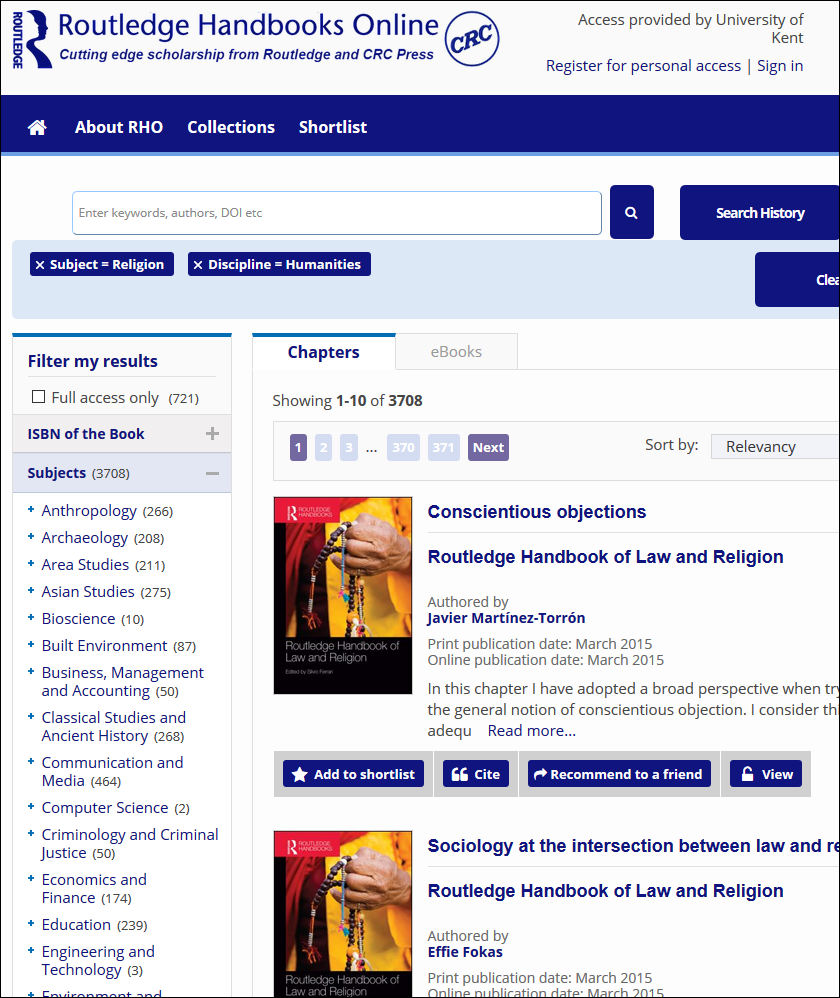Remove the Subject = Religion filter
The width and height of the screenshot is (840, 998).
click(40, 265)
